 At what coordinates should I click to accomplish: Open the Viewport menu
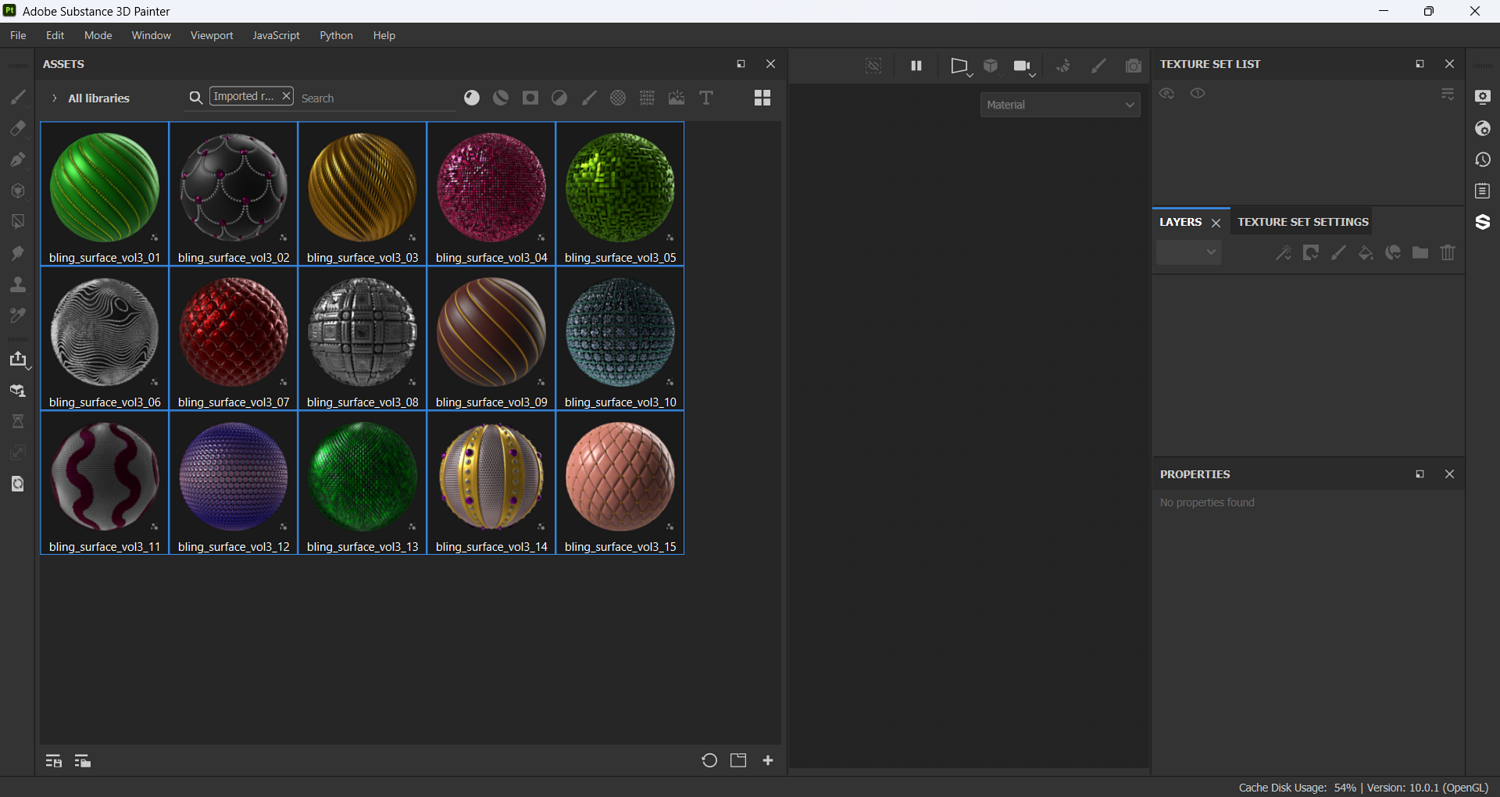coord(212,35)
